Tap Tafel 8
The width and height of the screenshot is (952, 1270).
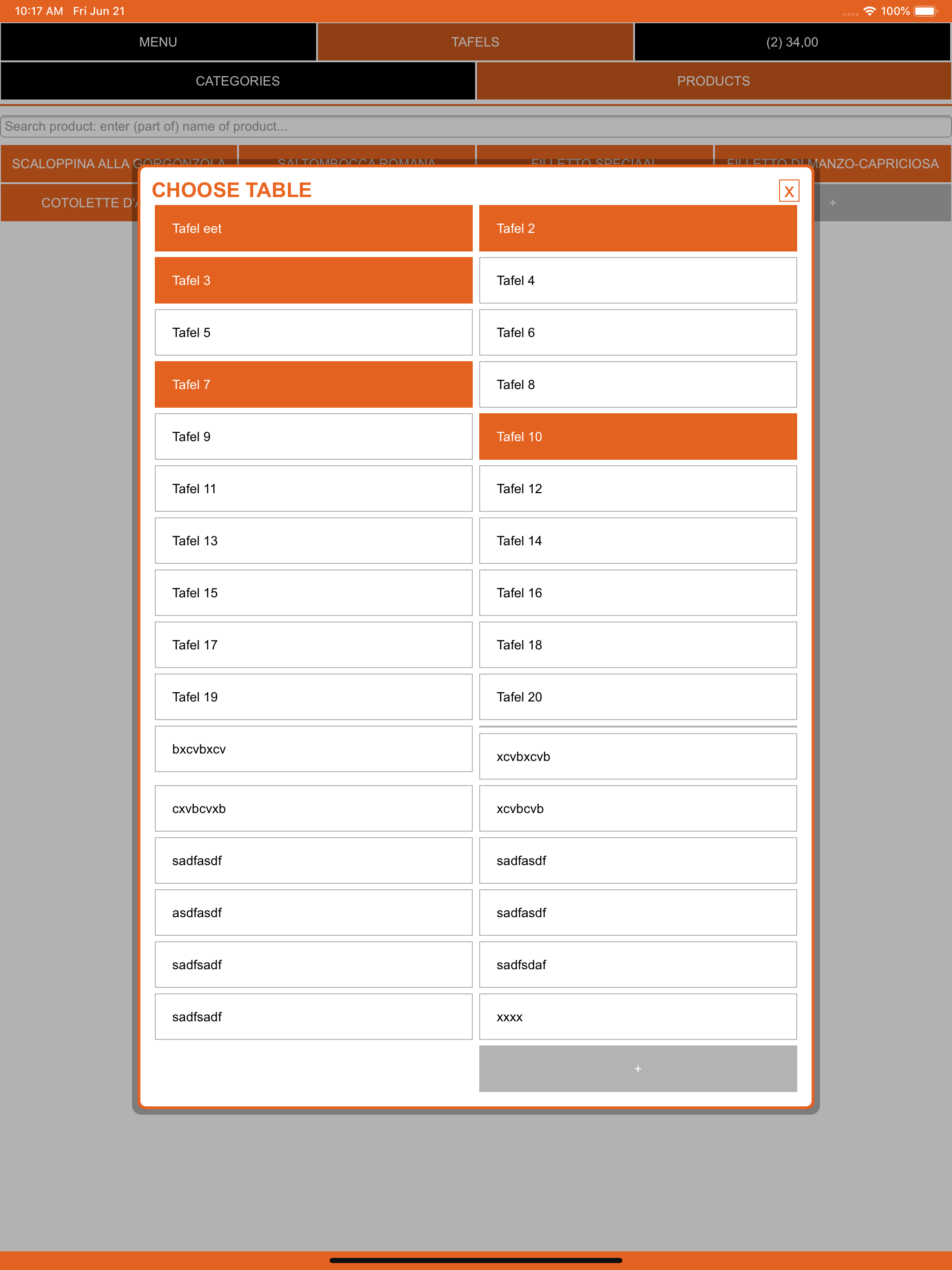coord(638,385)
